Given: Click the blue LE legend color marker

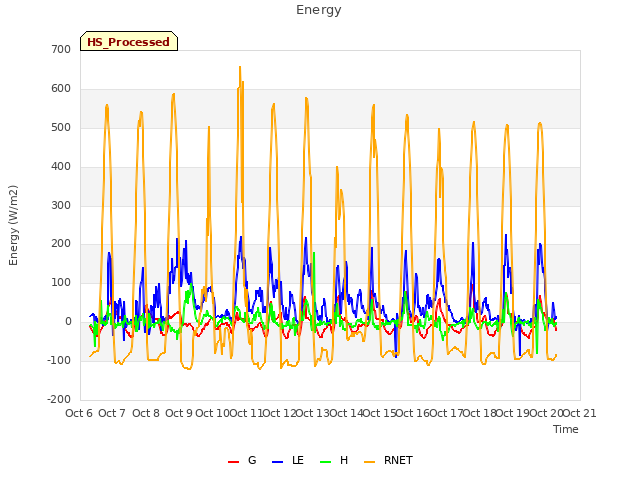Looking at the screenshot, I should (x=277, y=462).
